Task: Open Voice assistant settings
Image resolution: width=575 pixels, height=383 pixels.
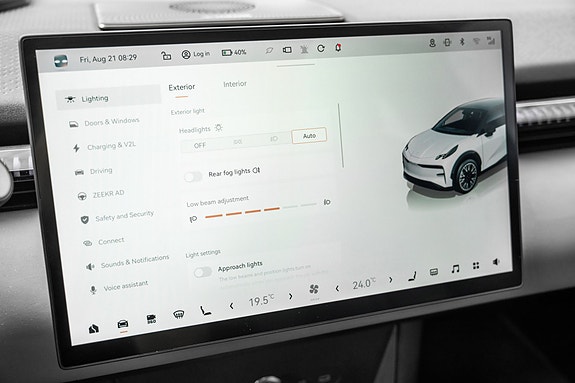Action: pyautogui.click(x=119, y=287)
